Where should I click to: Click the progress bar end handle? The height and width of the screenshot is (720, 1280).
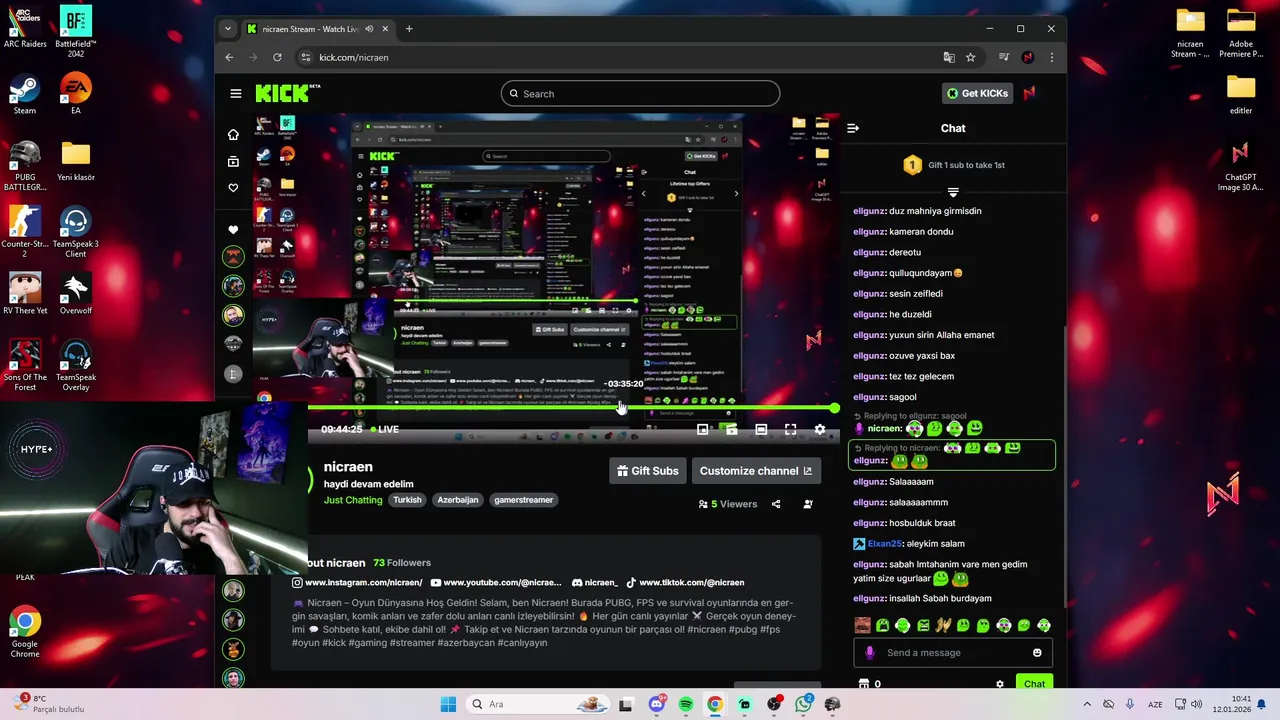point(834,408)
